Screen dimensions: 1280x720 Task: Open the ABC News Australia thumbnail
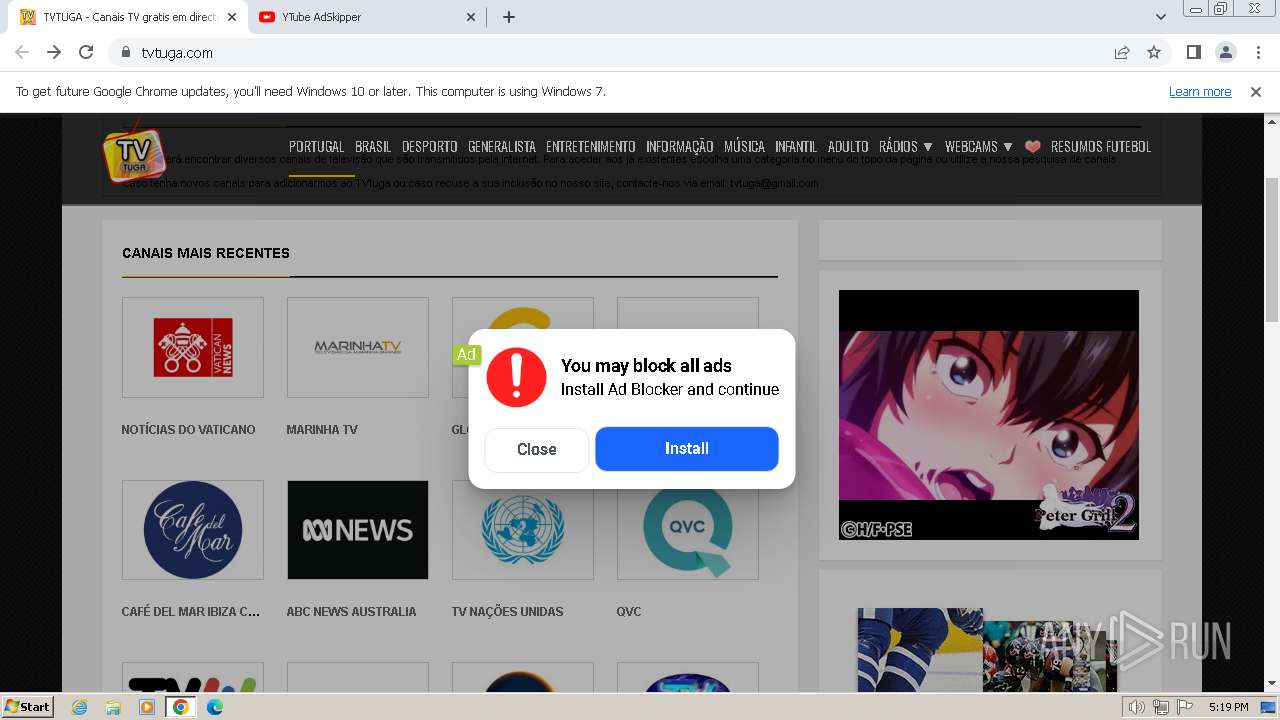(358, 530)
